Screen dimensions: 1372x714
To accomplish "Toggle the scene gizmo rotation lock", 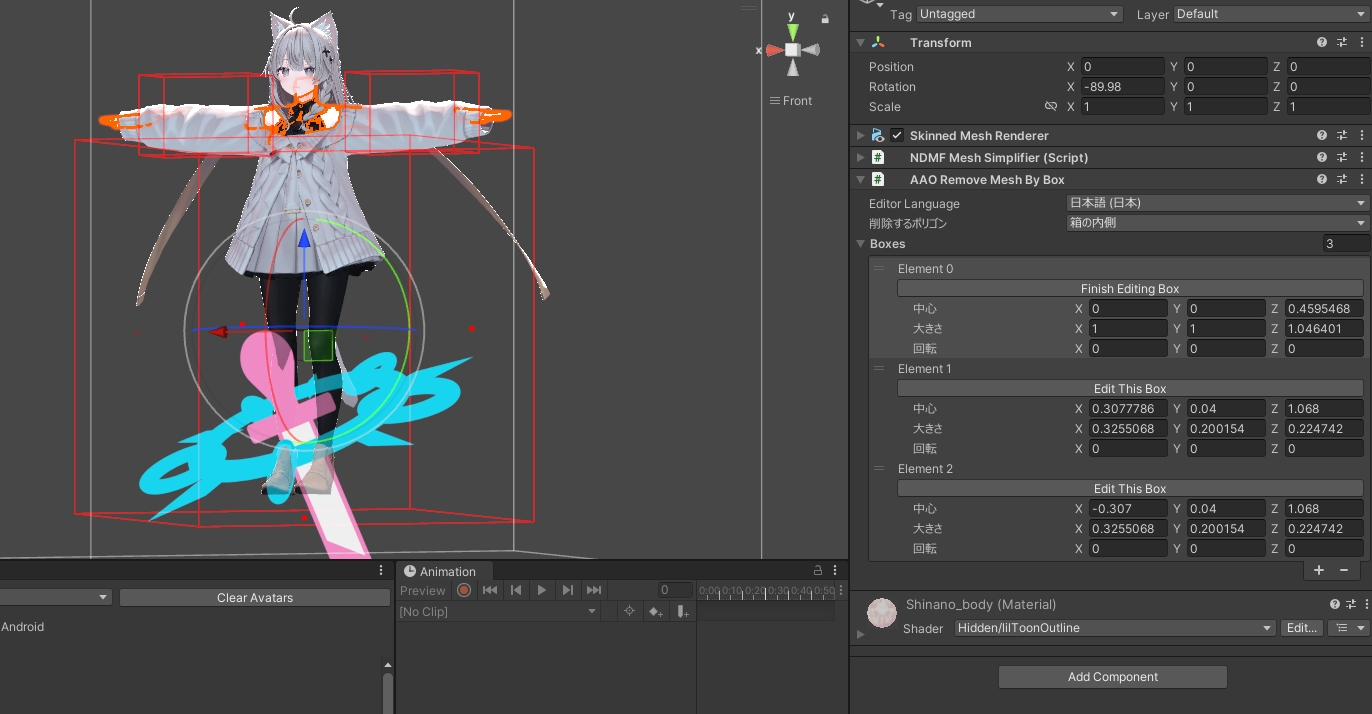I will point(825,18).
